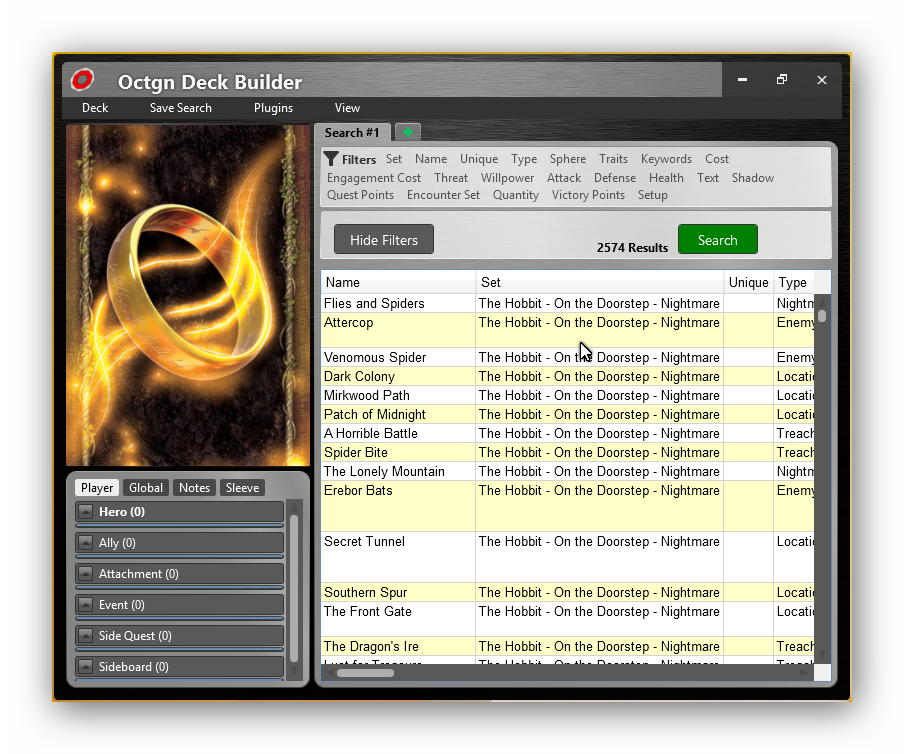Image resolution: width=904 pixels, height=754 pixels.
Task: Add the Willpower filter
Action: (508, 178)
